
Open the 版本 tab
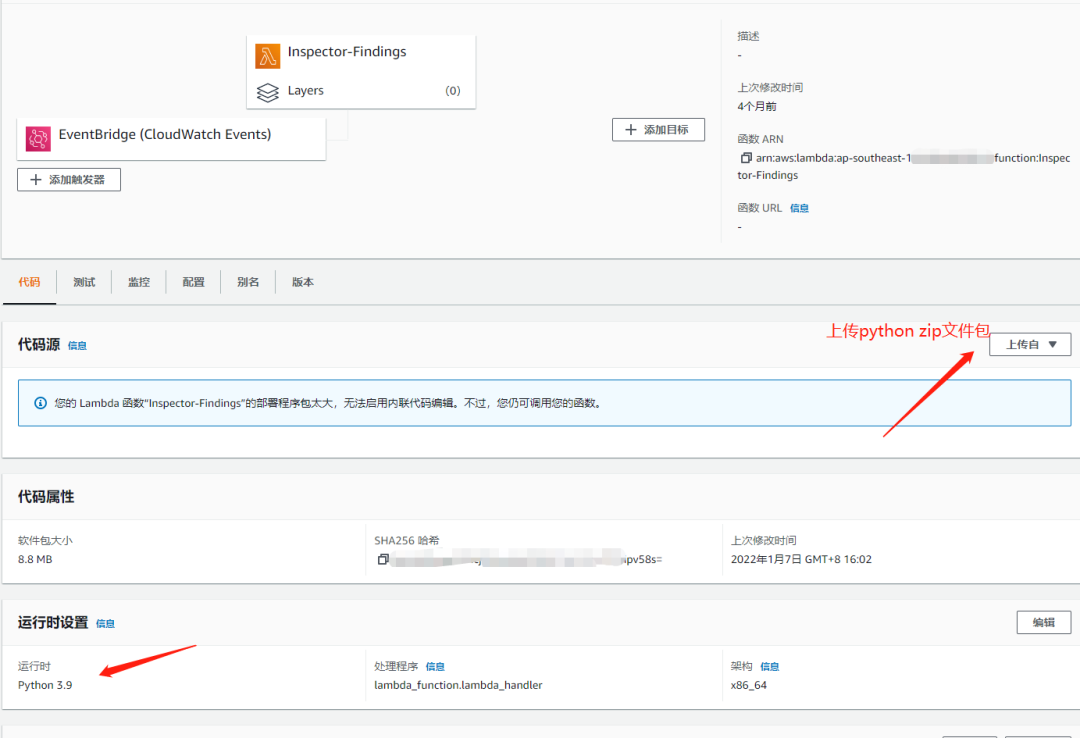pyautogui.click(x=303, y=282)
